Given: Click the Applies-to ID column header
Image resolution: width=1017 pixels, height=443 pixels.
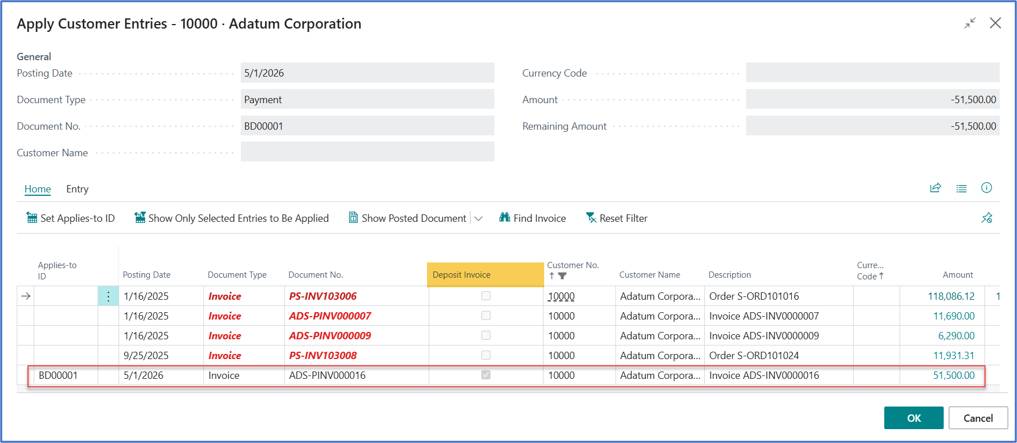Looking at the screenshot, I should [57, 270].
